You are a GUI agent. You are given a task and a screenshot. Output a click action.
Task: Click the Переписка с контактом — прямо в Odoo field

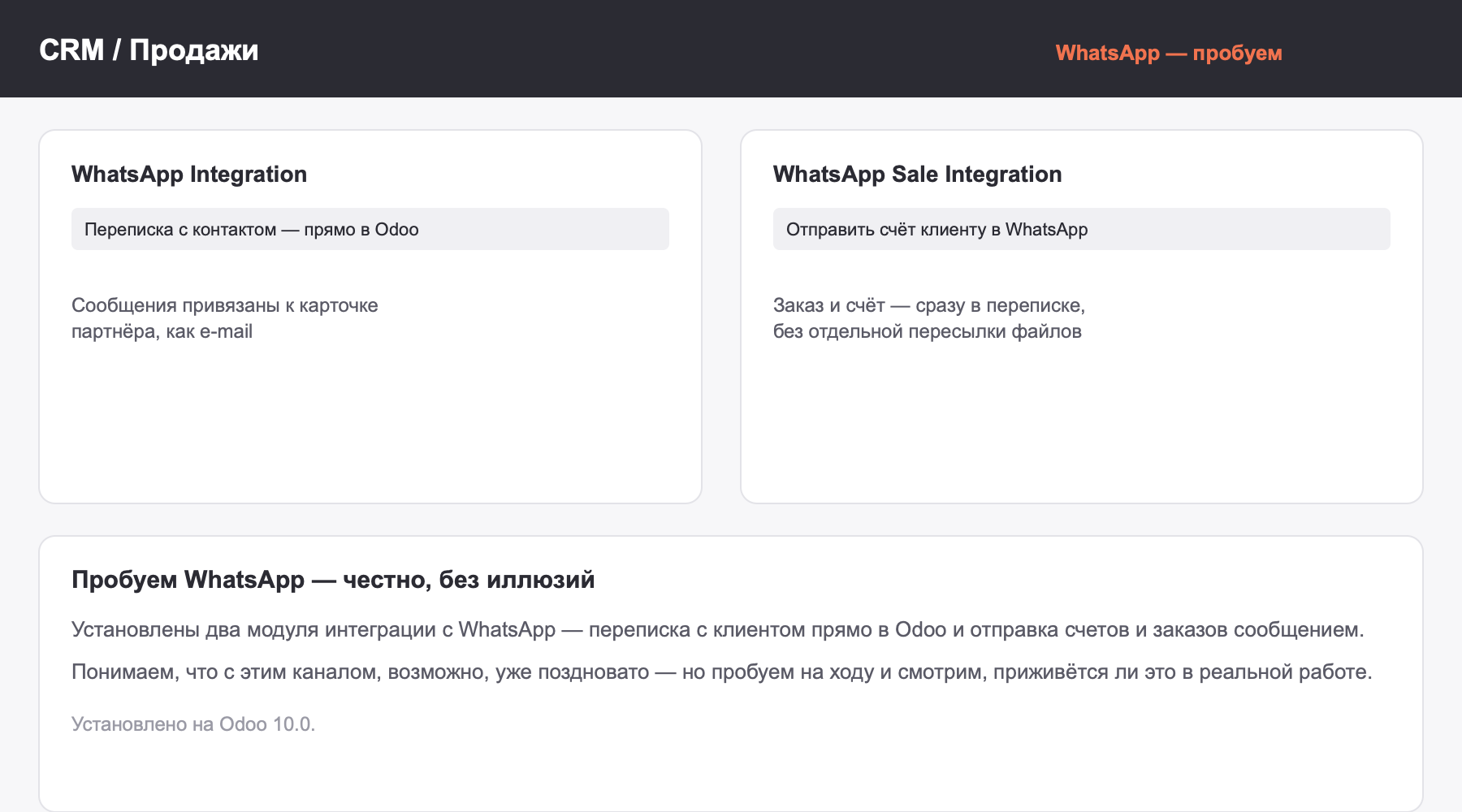[x=370, y=229]
